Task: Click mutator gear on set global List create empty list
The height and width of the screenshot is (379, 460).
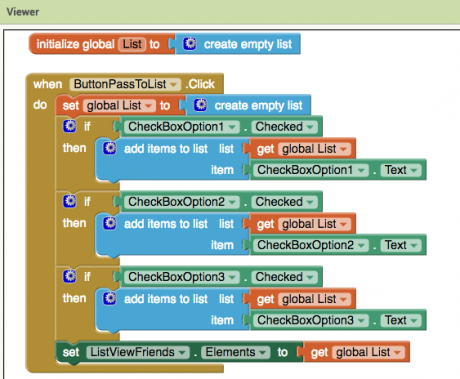Action: tap(201, 105)
